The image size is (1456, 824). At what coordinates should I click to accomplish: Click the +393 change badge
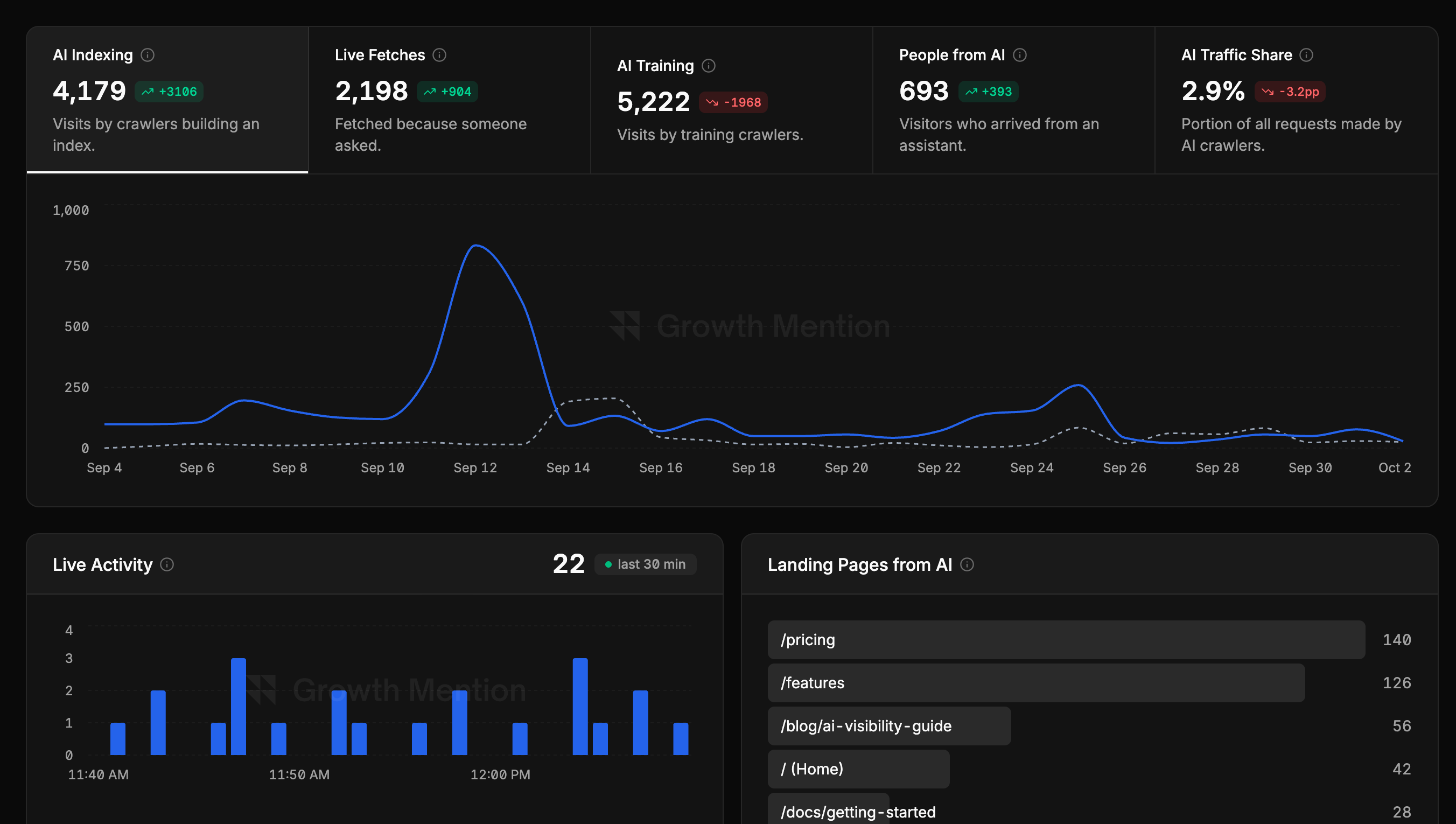tap(989, 92)
